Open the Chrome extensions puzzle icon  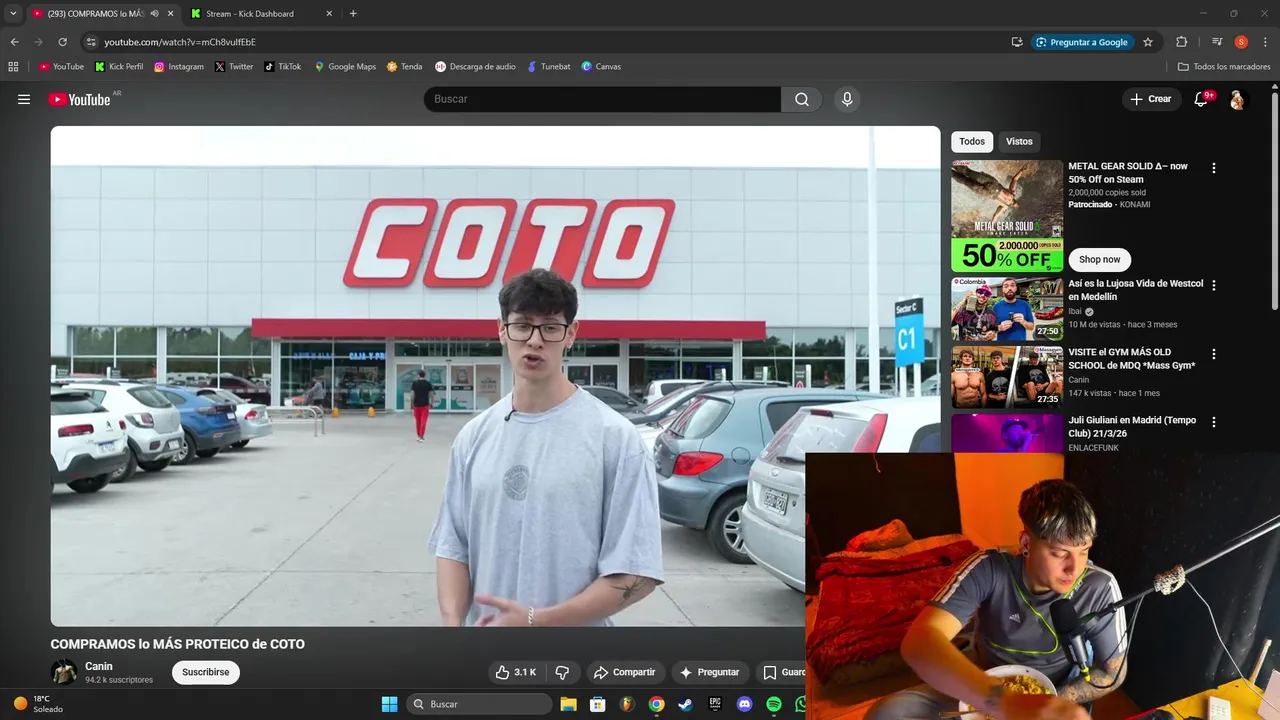1181,42
